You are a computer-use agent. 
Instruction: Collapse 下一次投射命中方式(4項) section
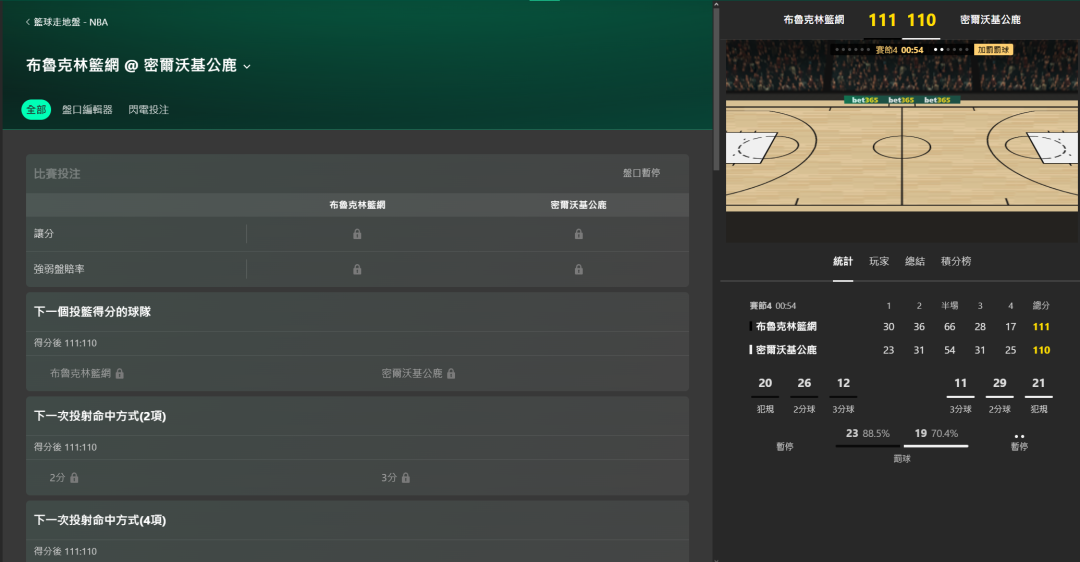(x=357, y=520)
